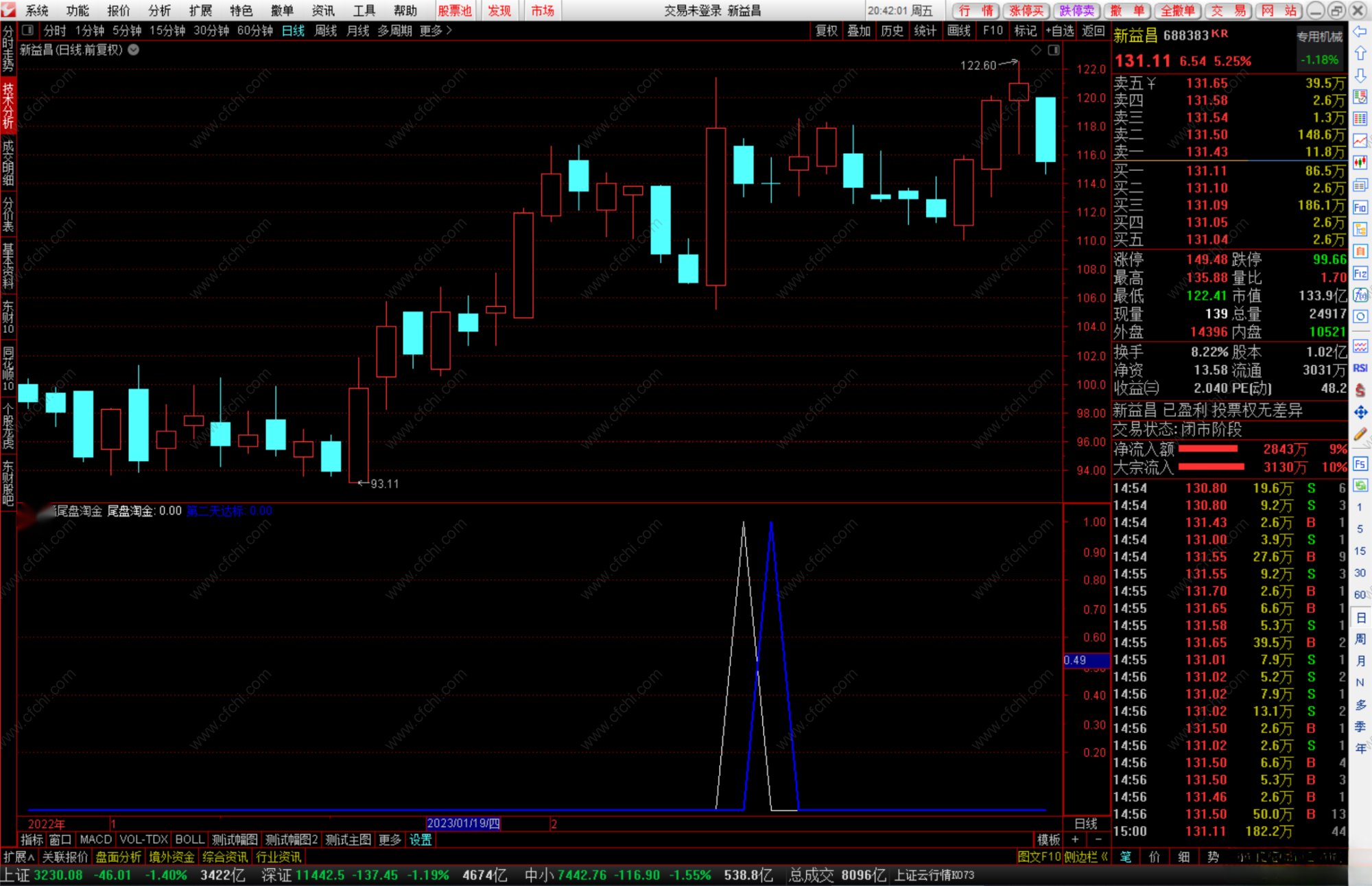This screenshot has width=1372, height=886.
Task: Click the four-way move arrows icon
Action: [1360, 412]
